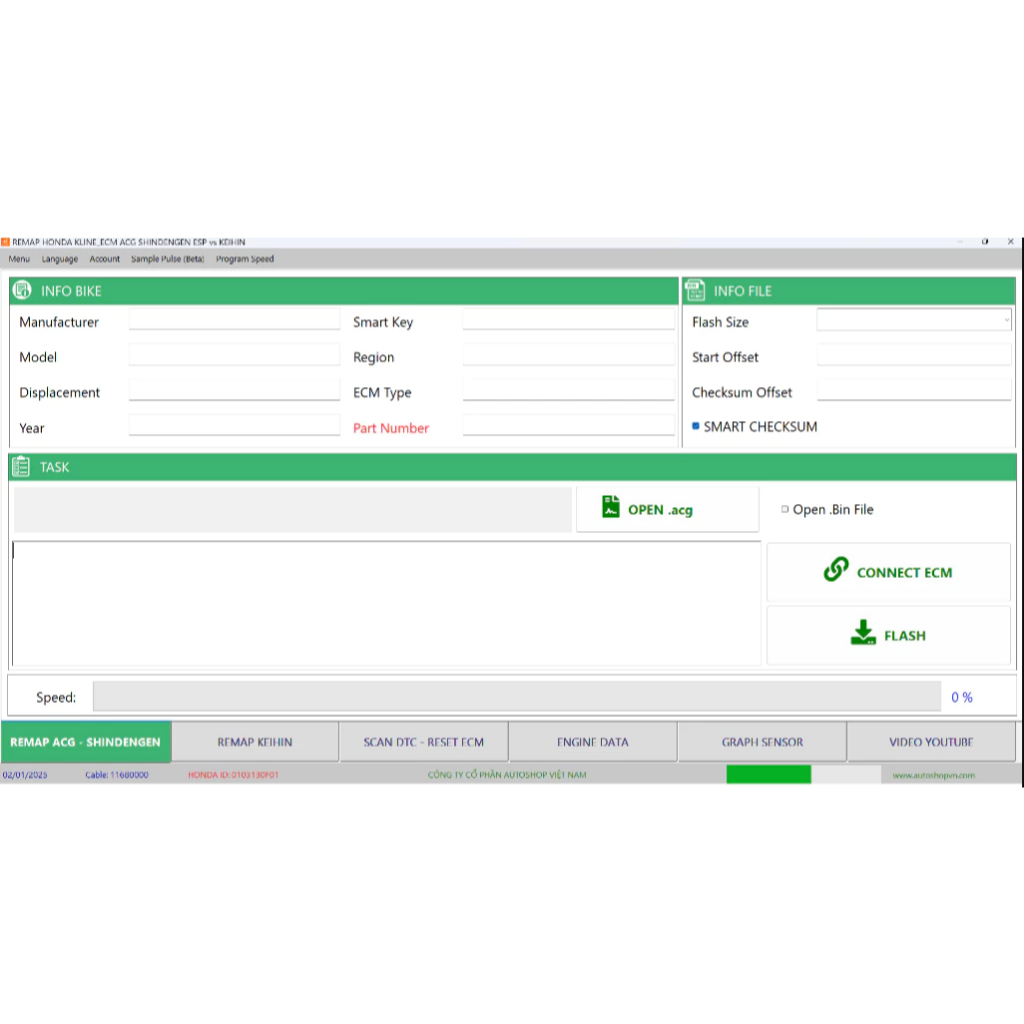
Task: Expand the Flash Size dropdown
Action: coord(1005,321)
